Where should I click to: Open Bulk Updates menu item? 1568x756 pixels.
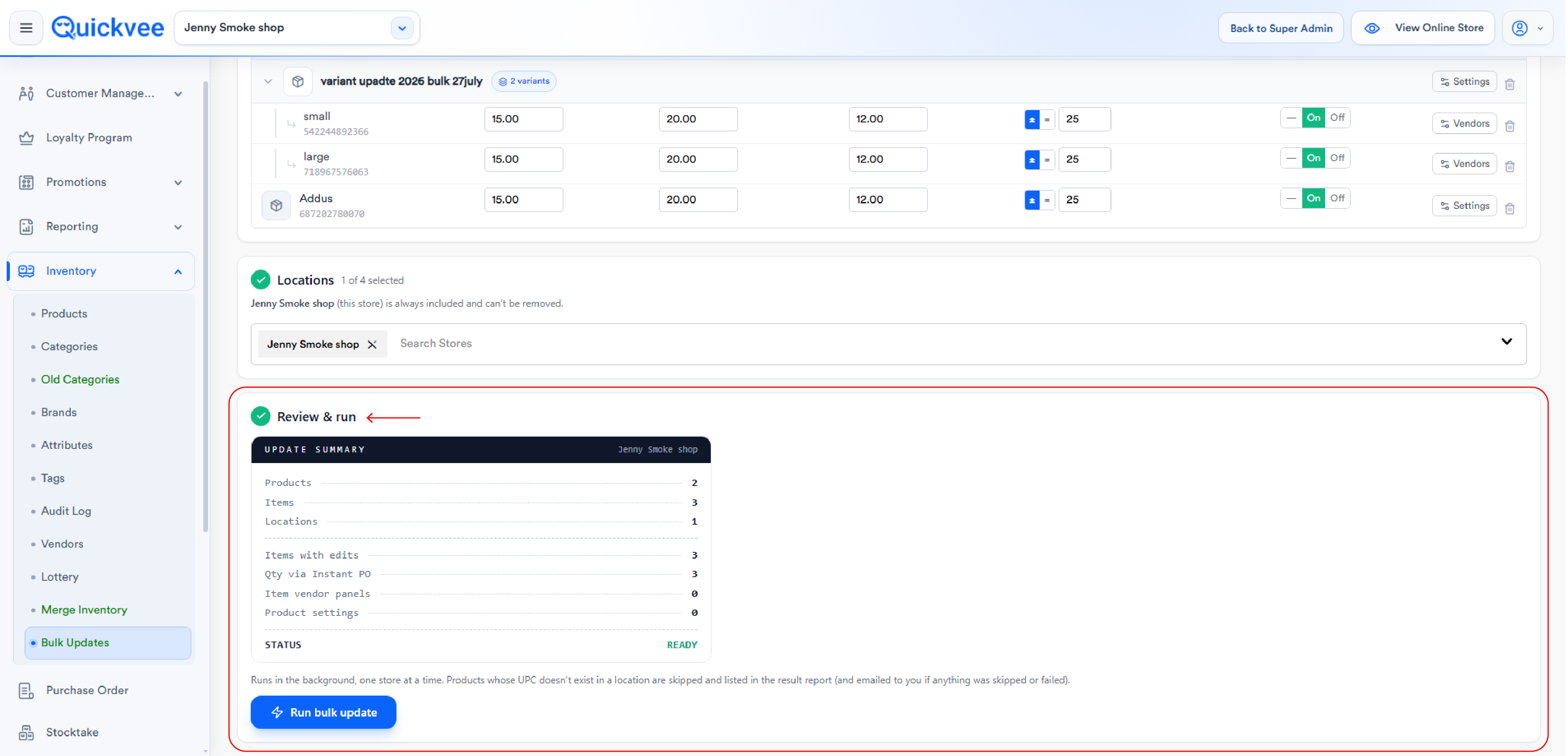click(x=108, y=643)
